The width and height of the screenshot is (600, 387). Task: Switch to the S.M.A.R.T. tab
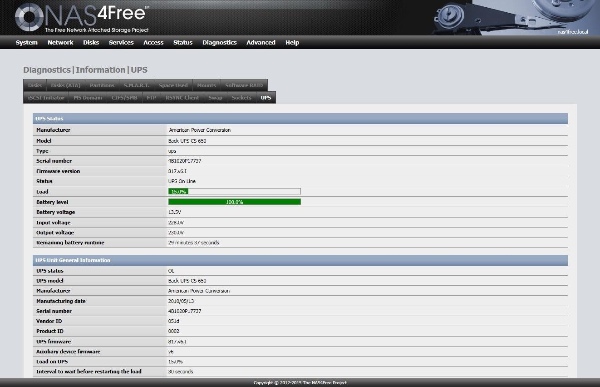(137, 85)
